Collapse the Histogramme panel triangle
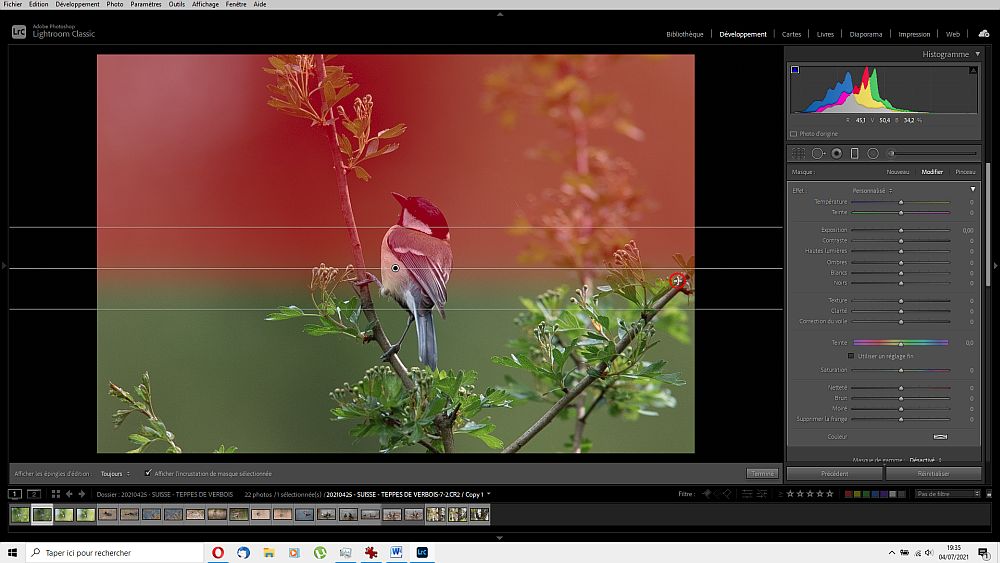The width and height of the screenshot is (1000, 563). point(978,54)
